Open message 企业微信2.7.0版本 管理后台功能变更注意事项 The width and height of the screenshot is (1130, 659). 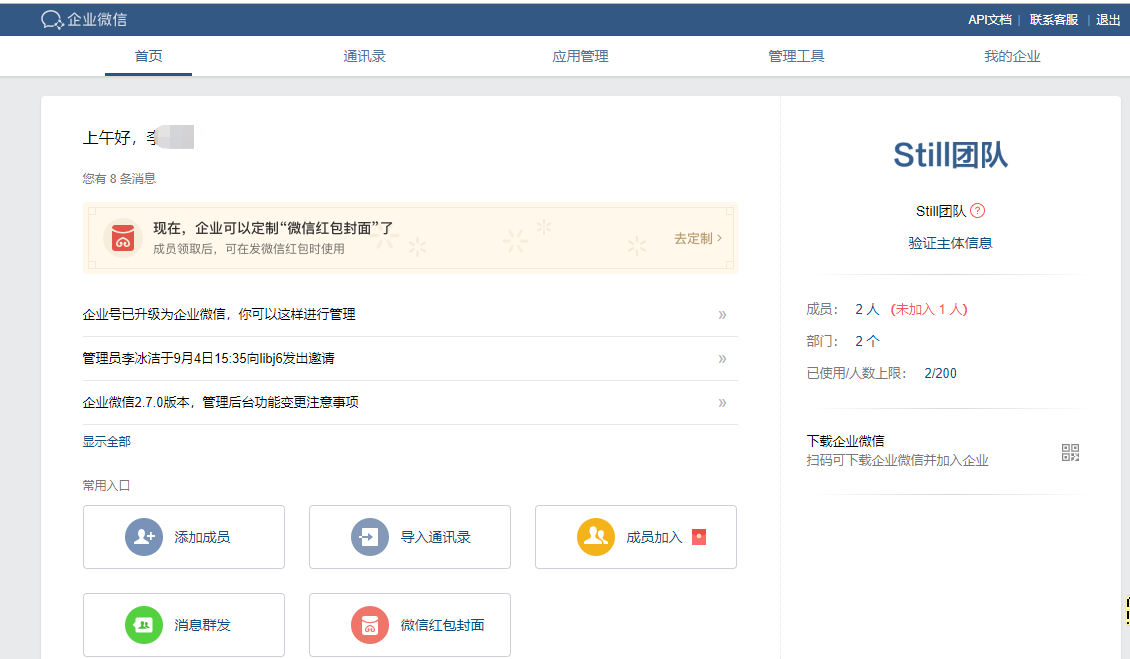[x=221, y=402]
